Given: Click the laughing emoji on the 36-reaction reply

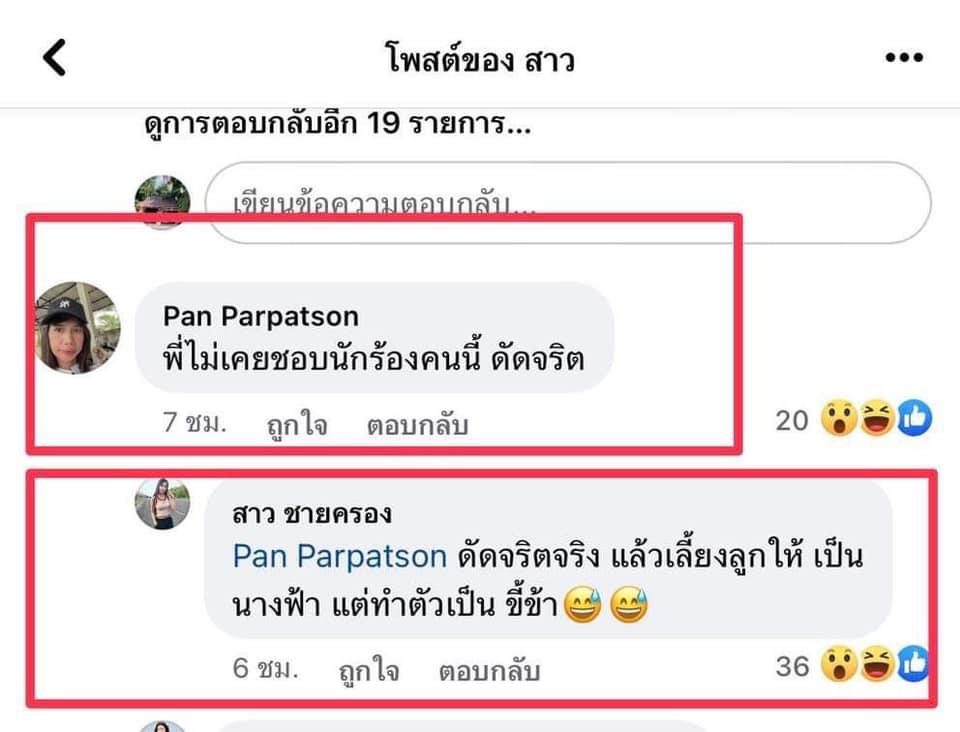Looking at the screenshot, I should click(877, 664).
